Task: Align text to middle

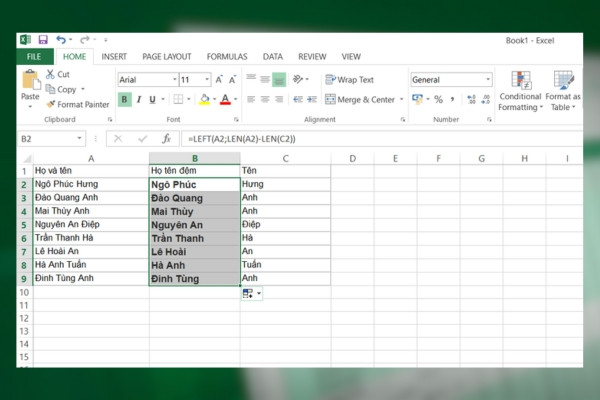Action: click(265, 79)
